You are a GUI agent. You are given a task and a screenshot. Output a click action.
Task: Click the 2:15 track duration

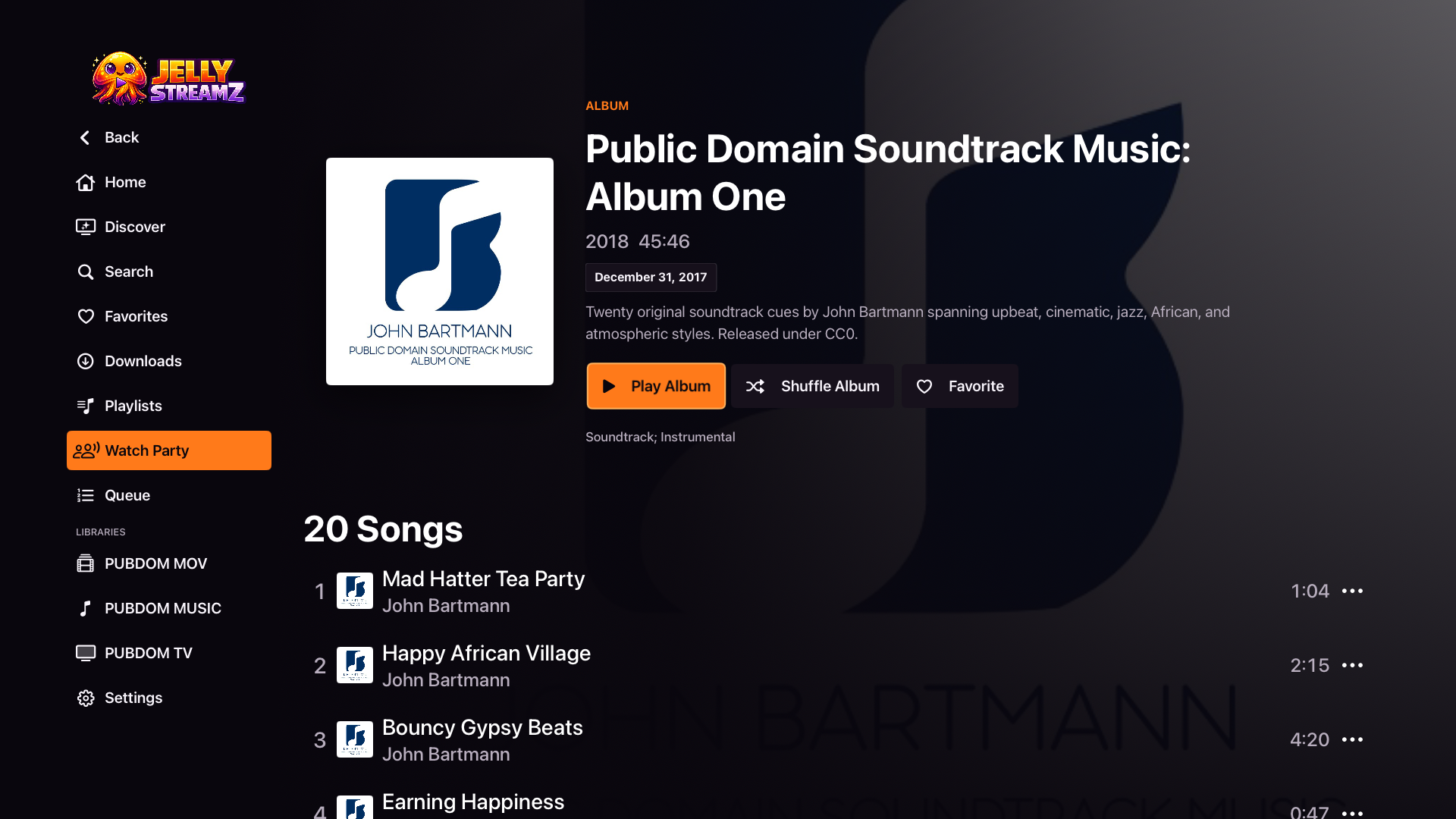pyautogui.click(x=1310, y=665)
